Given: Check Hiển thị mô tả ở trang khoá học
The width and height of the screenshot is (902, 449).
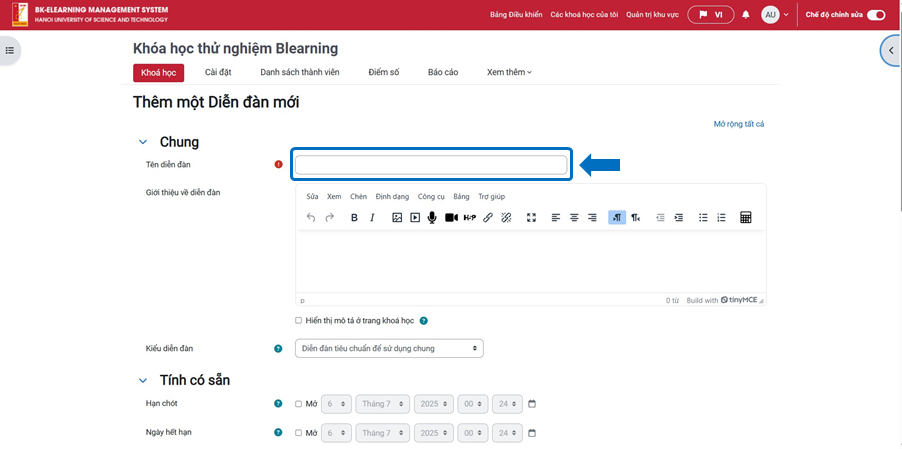Looking at the screenshot, I should [x=298, y=321].
